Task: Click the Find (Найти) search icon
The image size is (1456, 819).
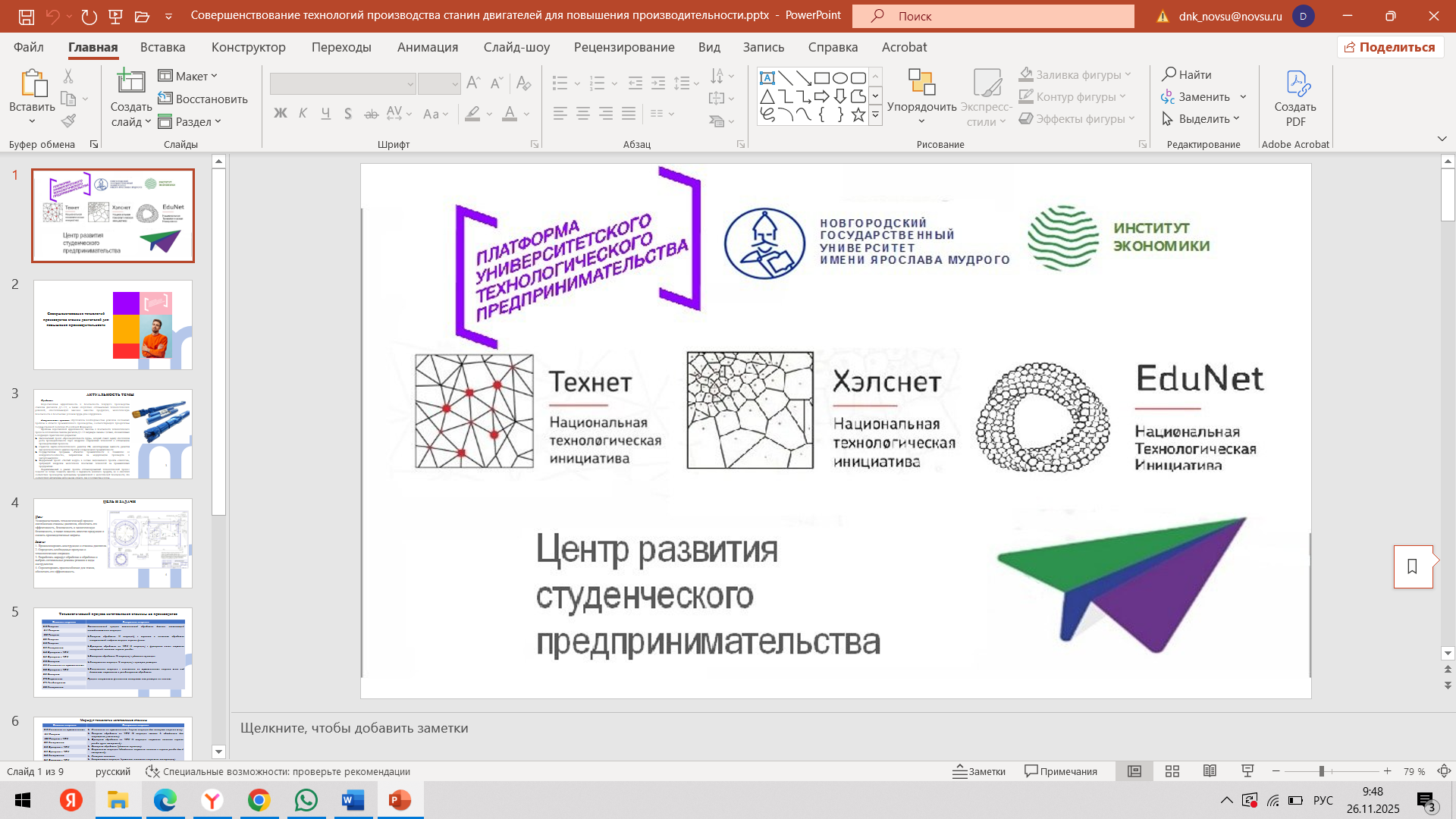Action: tap(1169, 74)
